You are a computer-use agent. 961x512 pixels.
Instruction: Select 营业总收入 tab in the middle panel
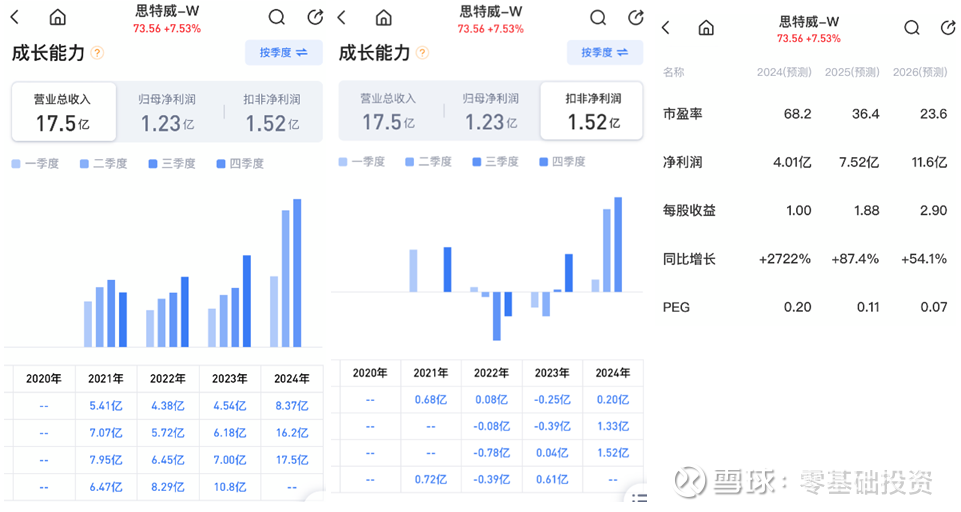coord(389,111)
